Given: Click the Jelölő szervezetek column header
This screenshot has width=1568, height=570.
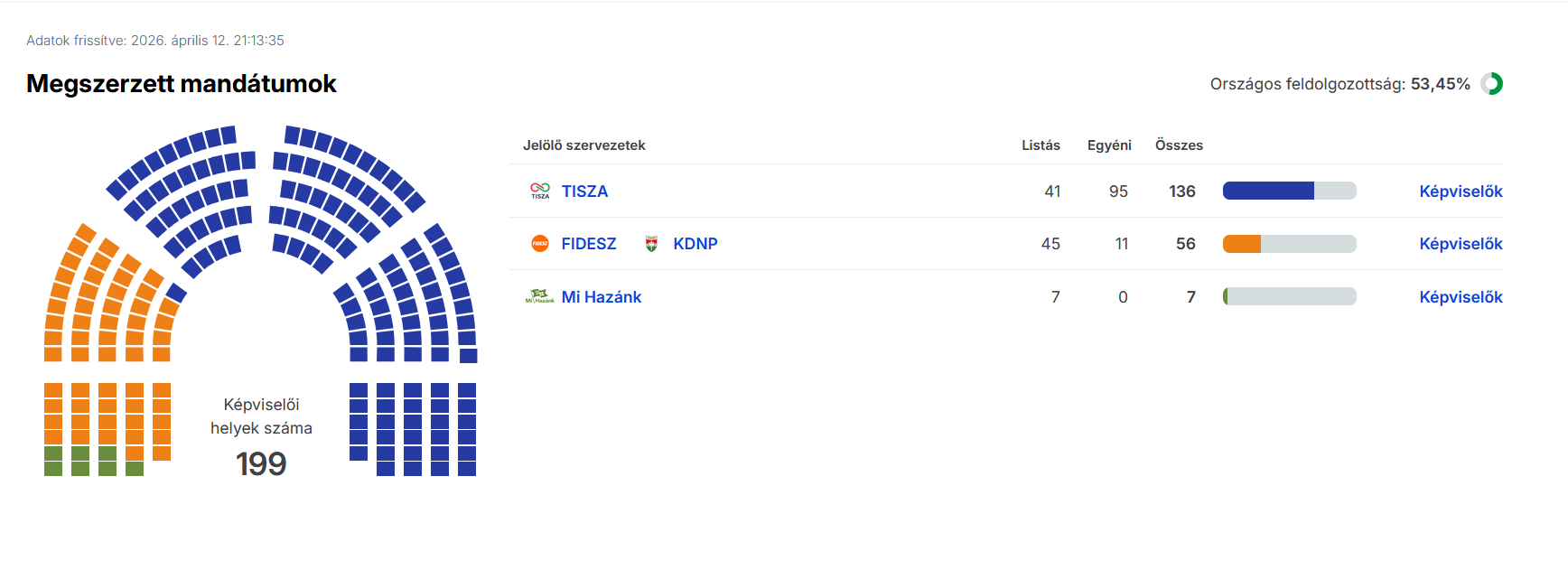Looking at the screenshot, I should 583,145.
